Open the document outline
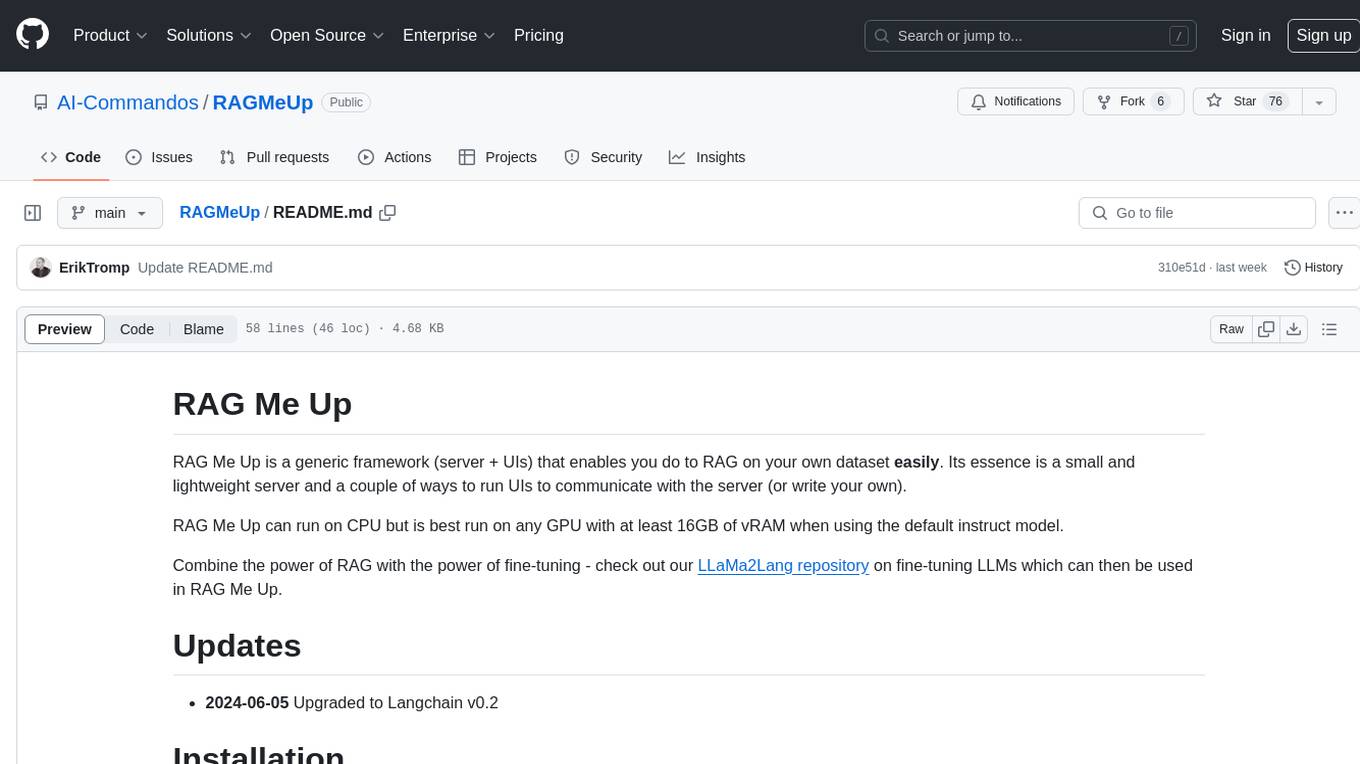This screenshot has height=764, width=1360. pos(1329,329)
